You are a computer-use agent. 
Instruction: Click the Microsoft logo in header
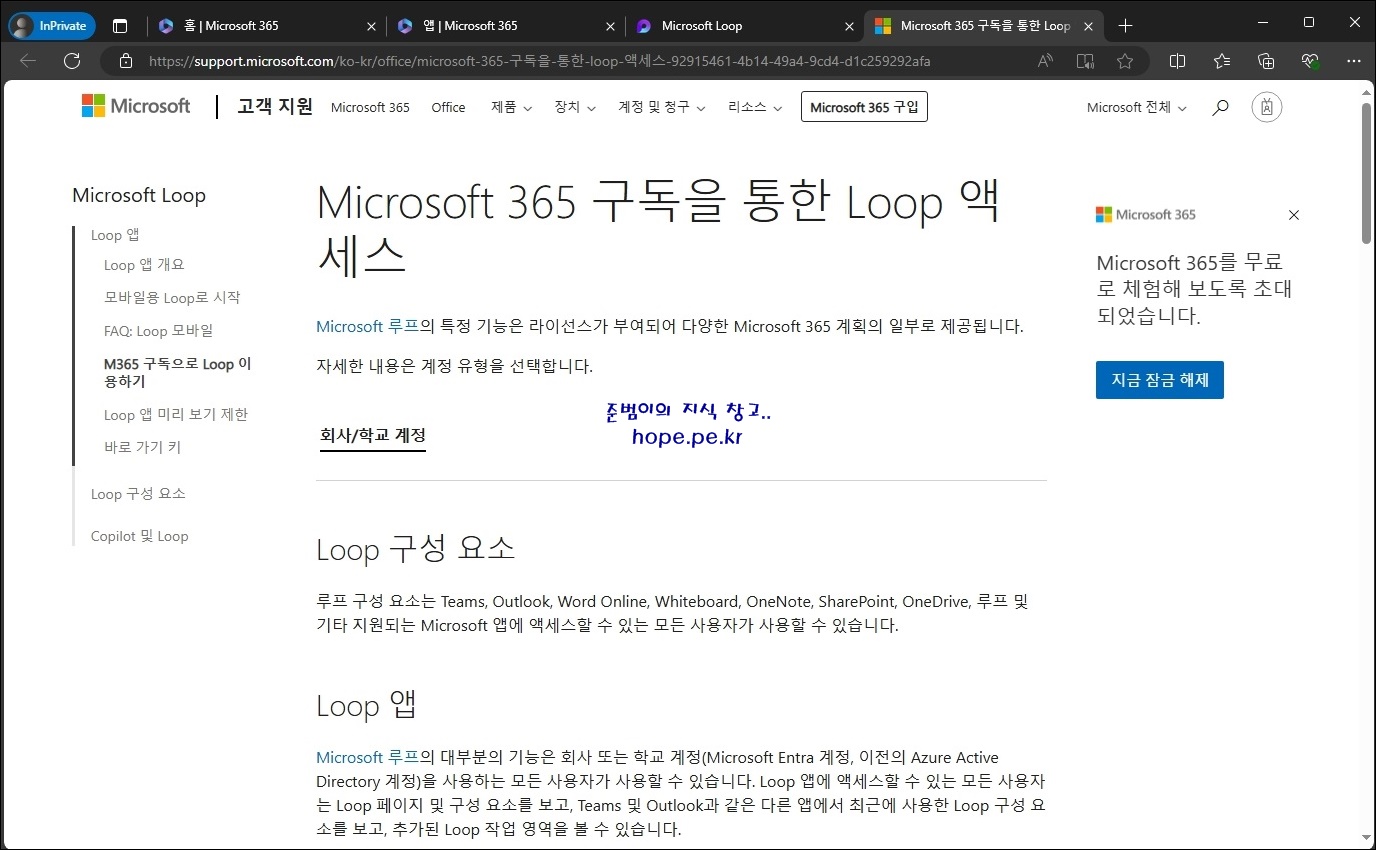[x=136, y=106]
